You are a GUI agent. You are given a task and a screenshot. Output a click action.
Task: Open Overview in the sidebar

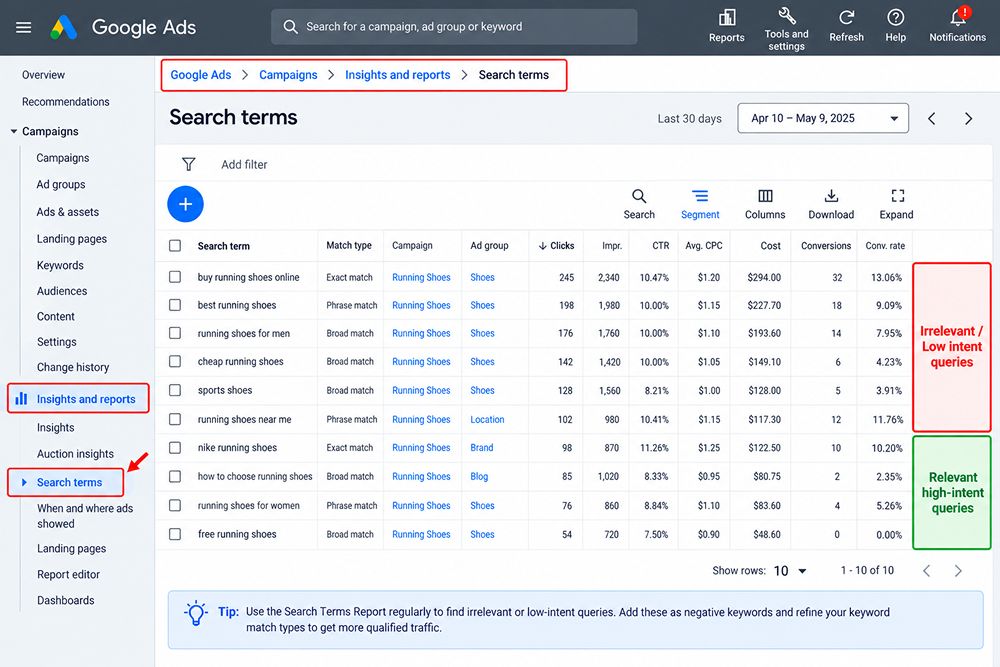43,75
